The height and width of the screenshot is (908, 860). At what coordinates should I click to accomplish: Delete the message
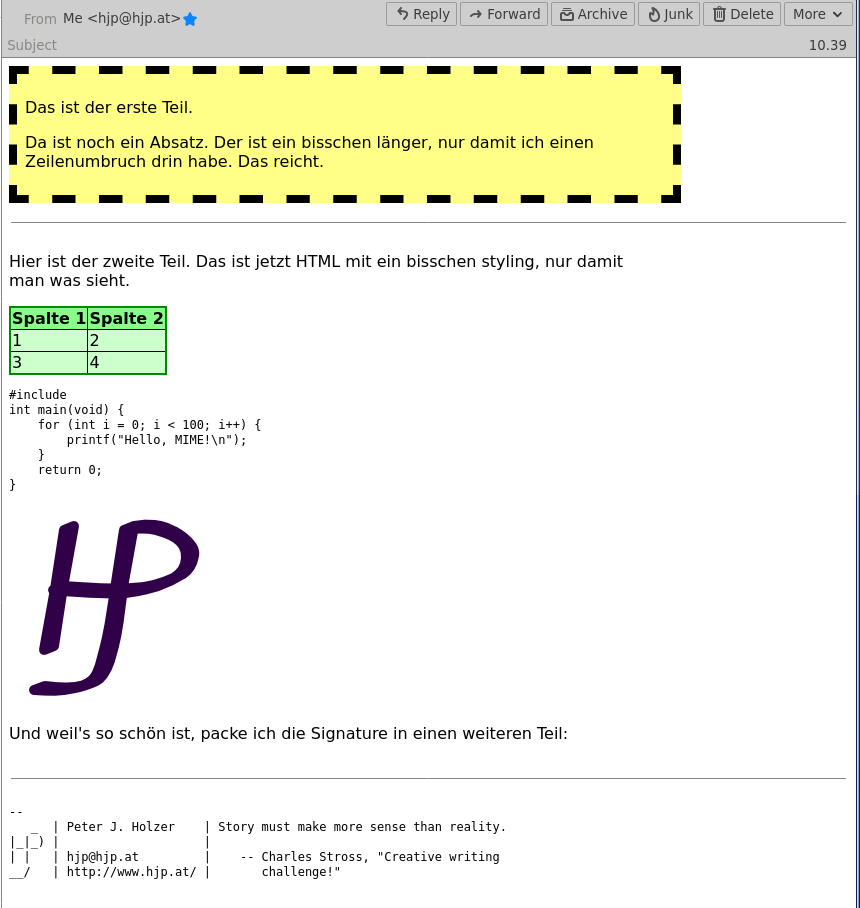741,14
